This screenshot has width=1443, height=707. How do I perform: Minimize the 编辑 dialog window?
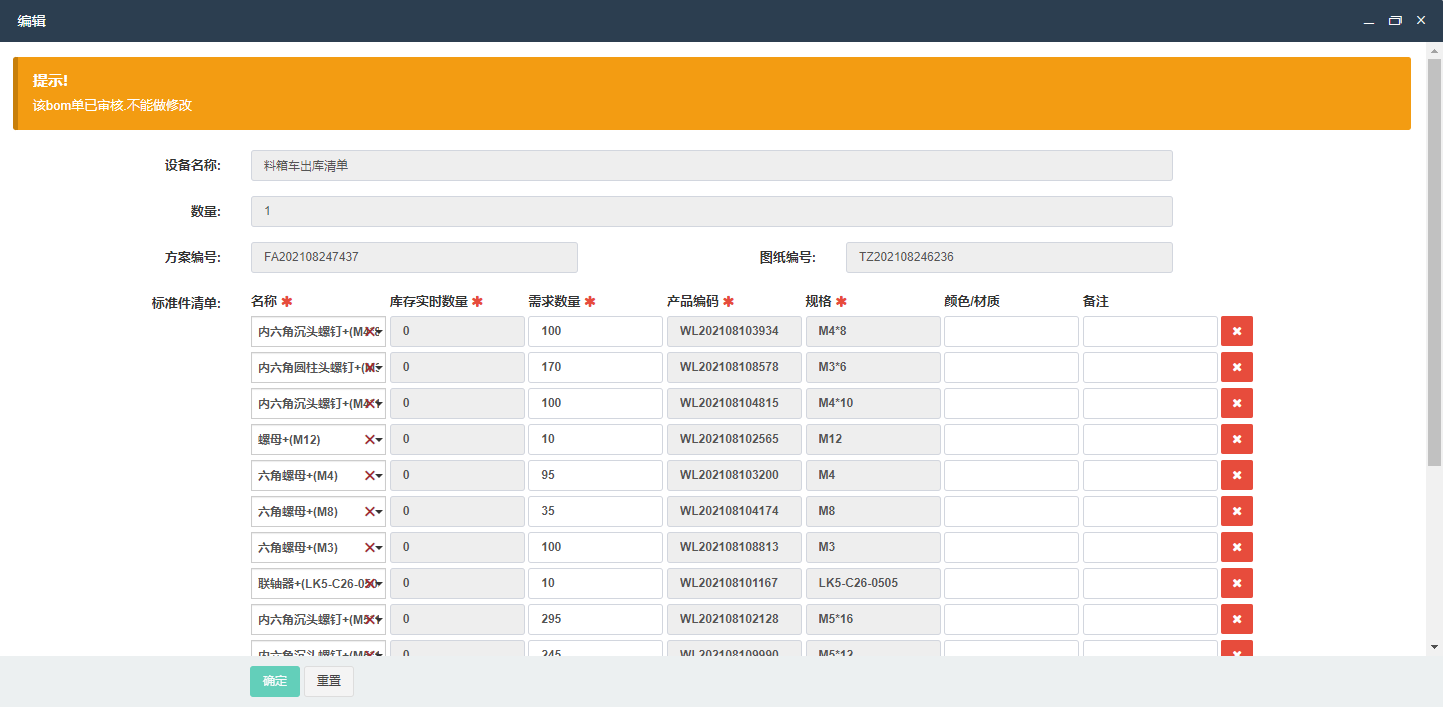[x=1368, y=20]
